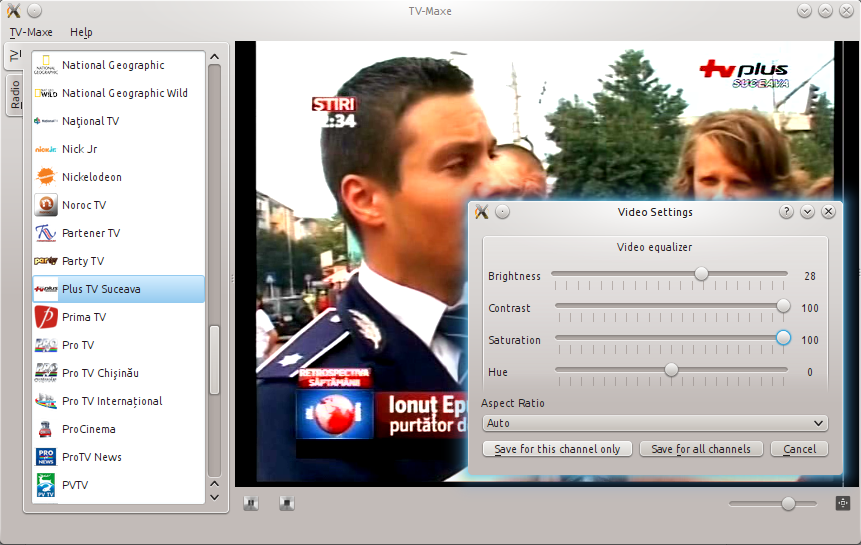Screen dimensions: 861x545
Task: Click Save for this channel only
Action: point(557,449)
